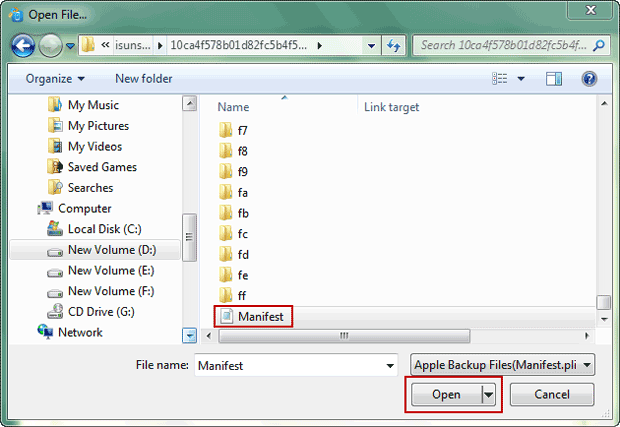
Task: Change view with the view icon
Action: point(499,79)
